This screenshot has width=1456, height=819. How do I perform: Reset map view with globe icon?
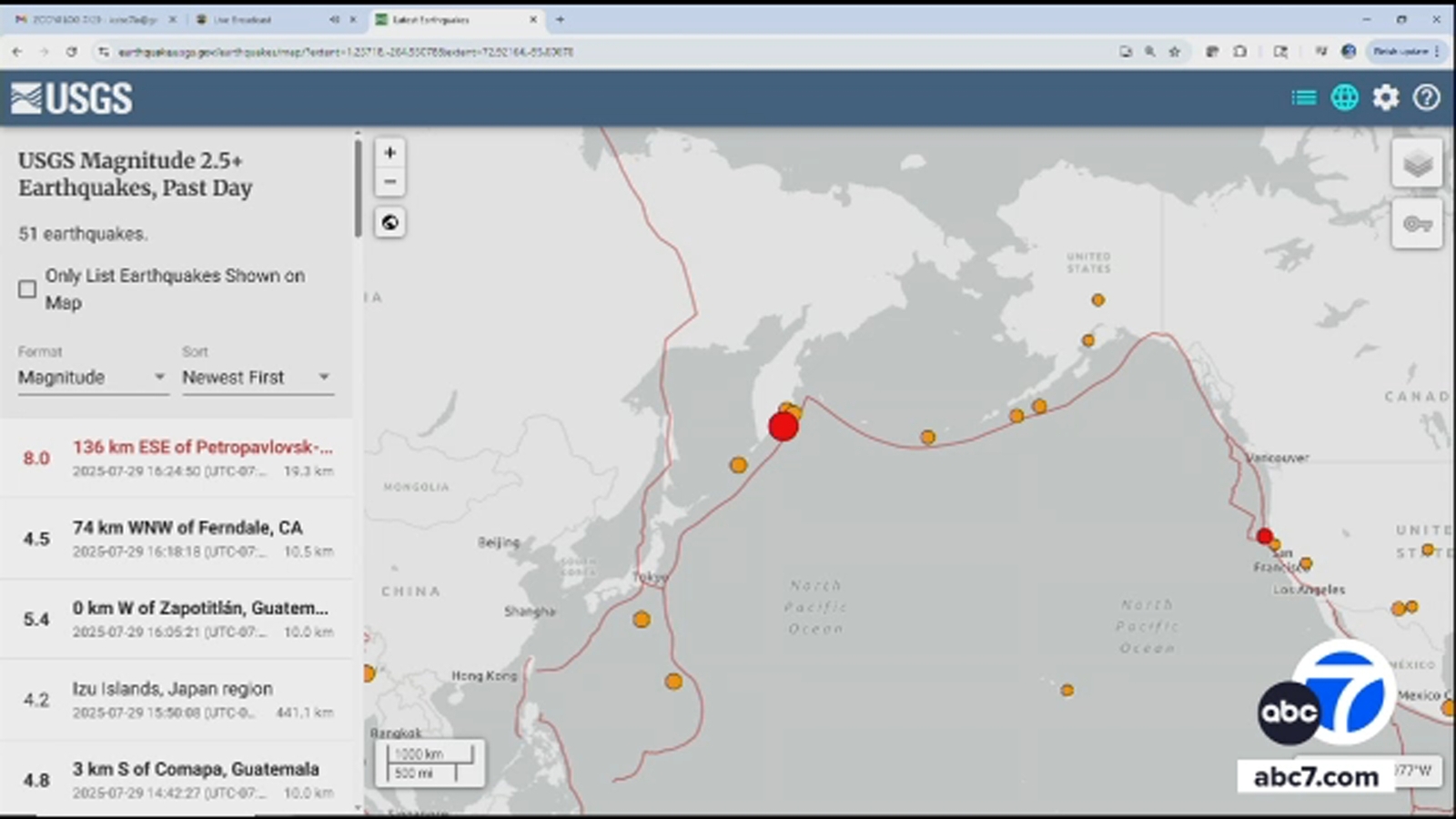coord(389,221)
